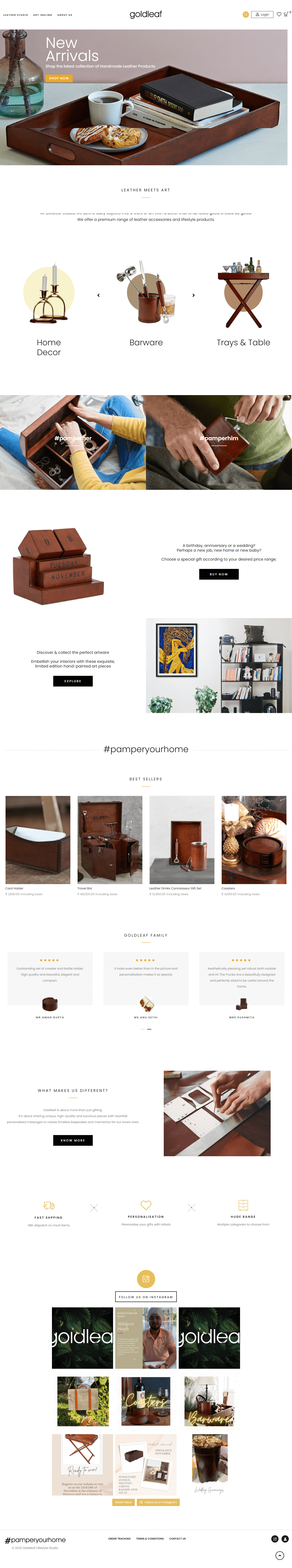Viewport: 292px width, 1568px height.
Task: Select the second testimonial slider indicator
Action: (x=149, y=1029)
